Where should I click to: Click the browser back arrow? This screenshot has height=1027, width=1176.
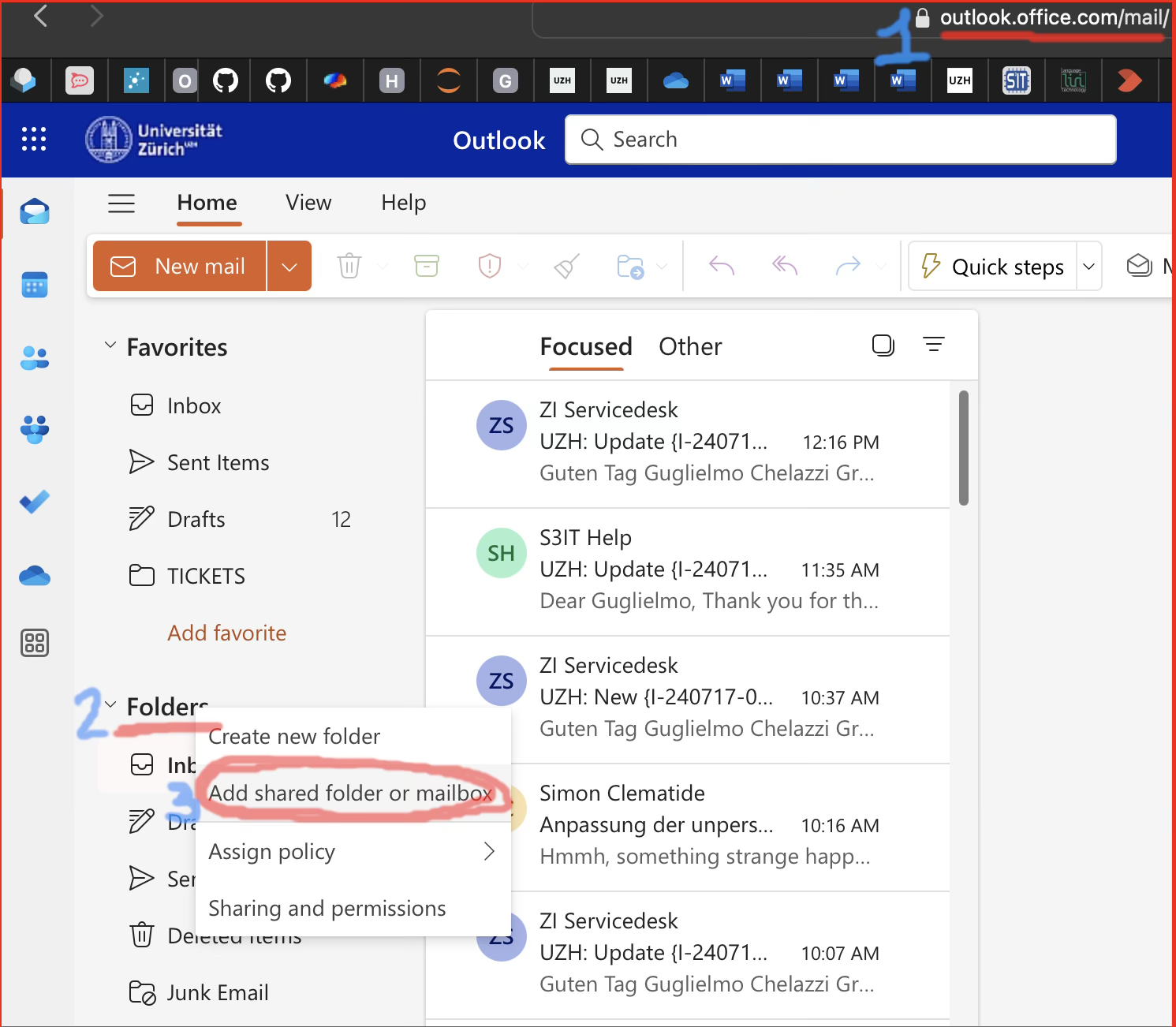point(41,15)
